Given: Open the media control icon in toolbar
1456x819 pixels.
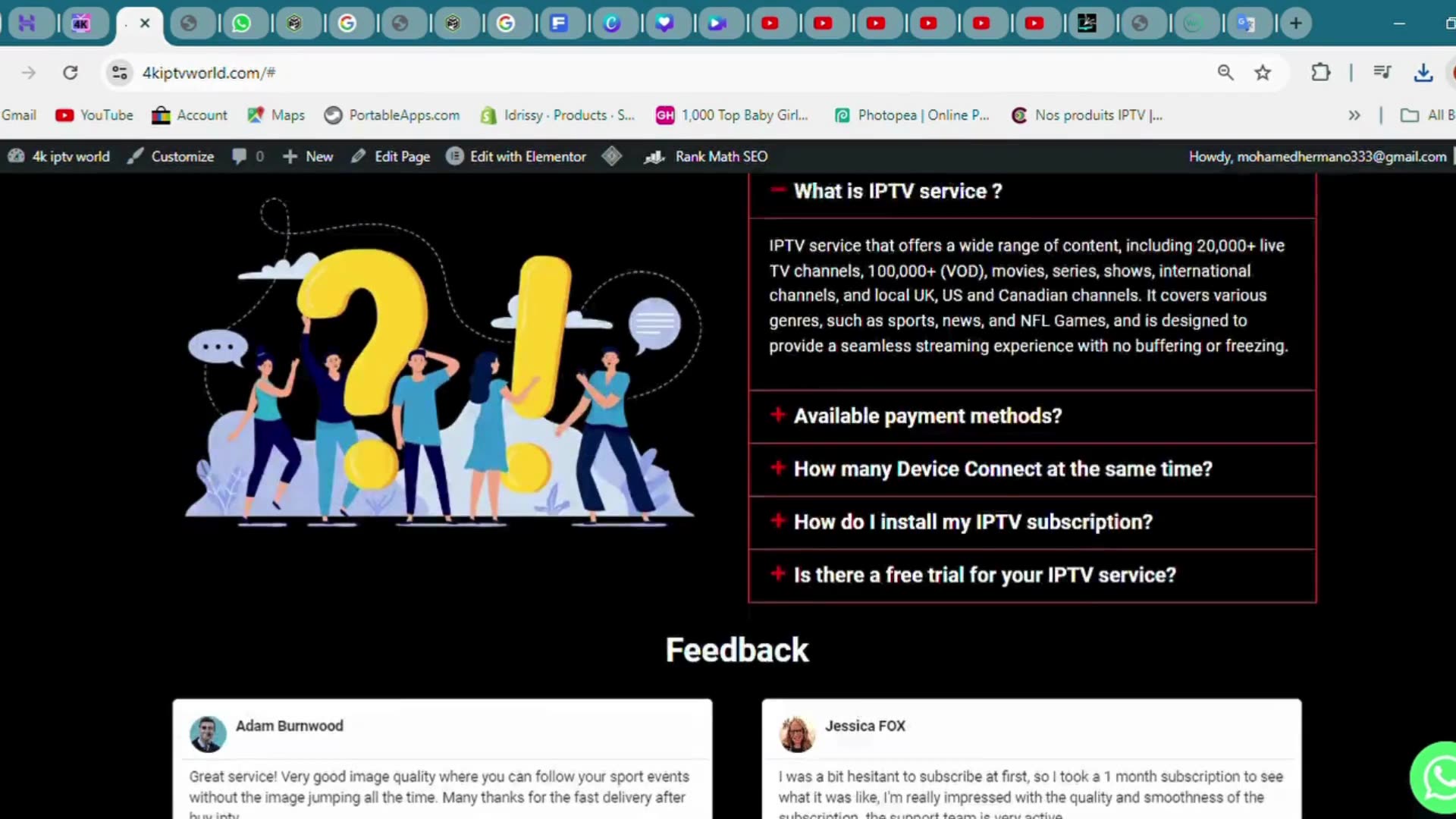Looking at the screenshot, I should (x=1382, y=73).
